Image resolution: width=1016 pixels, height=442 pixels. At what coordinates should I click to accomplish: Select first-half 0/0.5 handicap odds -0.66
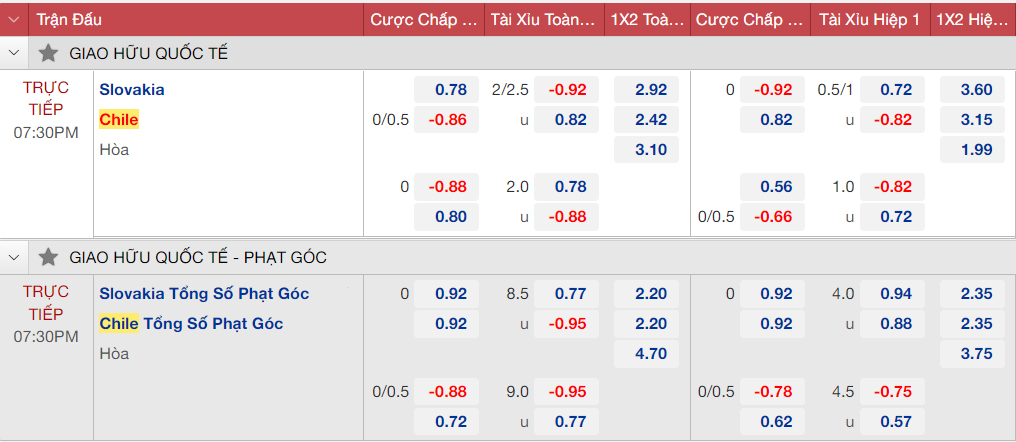click(772, 216)
